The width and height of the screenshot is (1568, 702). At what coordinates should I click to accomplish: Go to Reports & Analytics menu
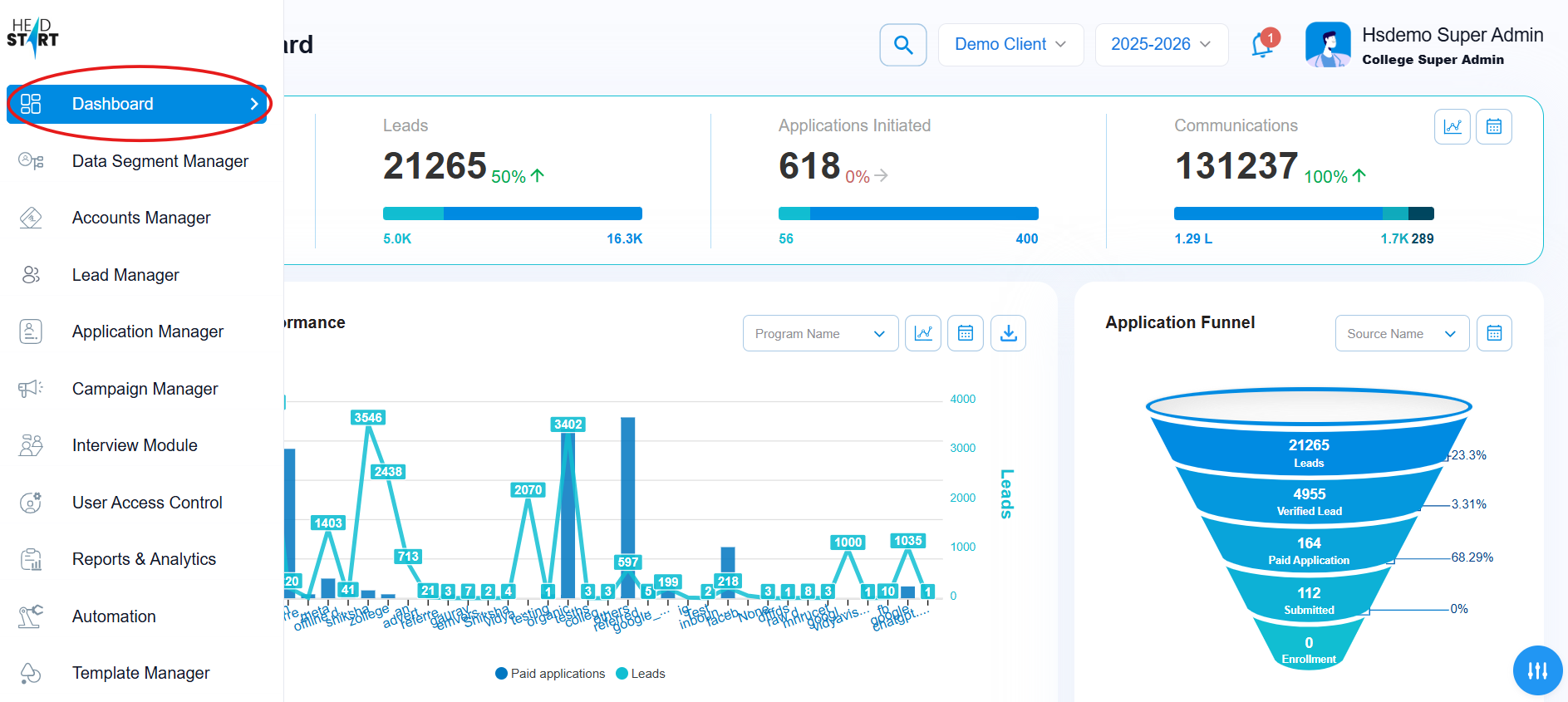coord(144,559)
